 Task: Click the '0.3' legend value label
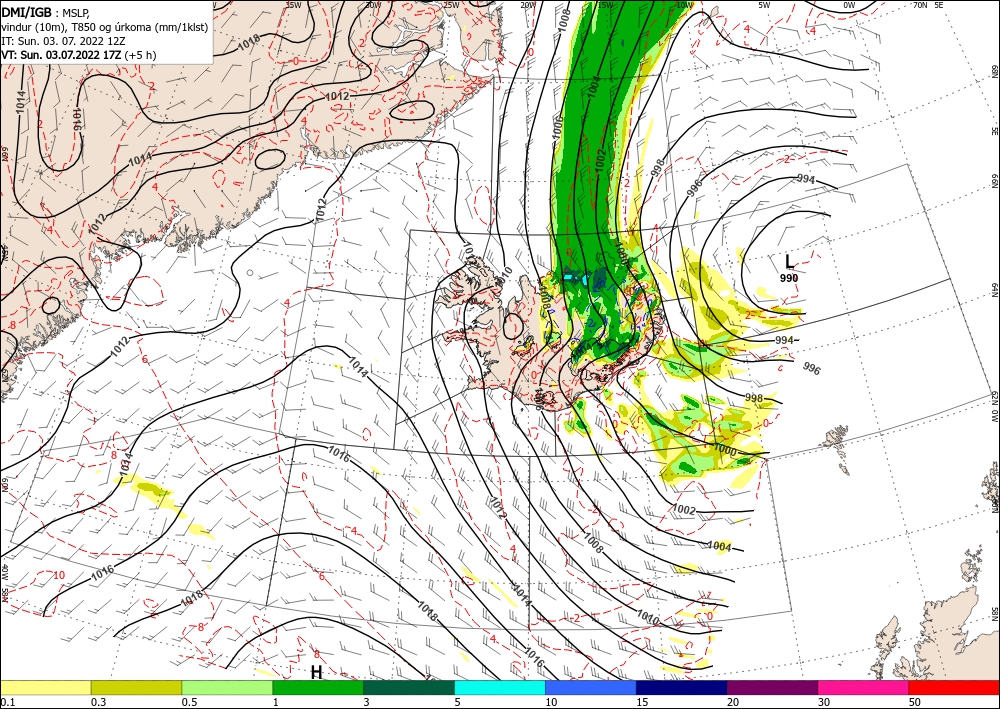tap(98, 701)
